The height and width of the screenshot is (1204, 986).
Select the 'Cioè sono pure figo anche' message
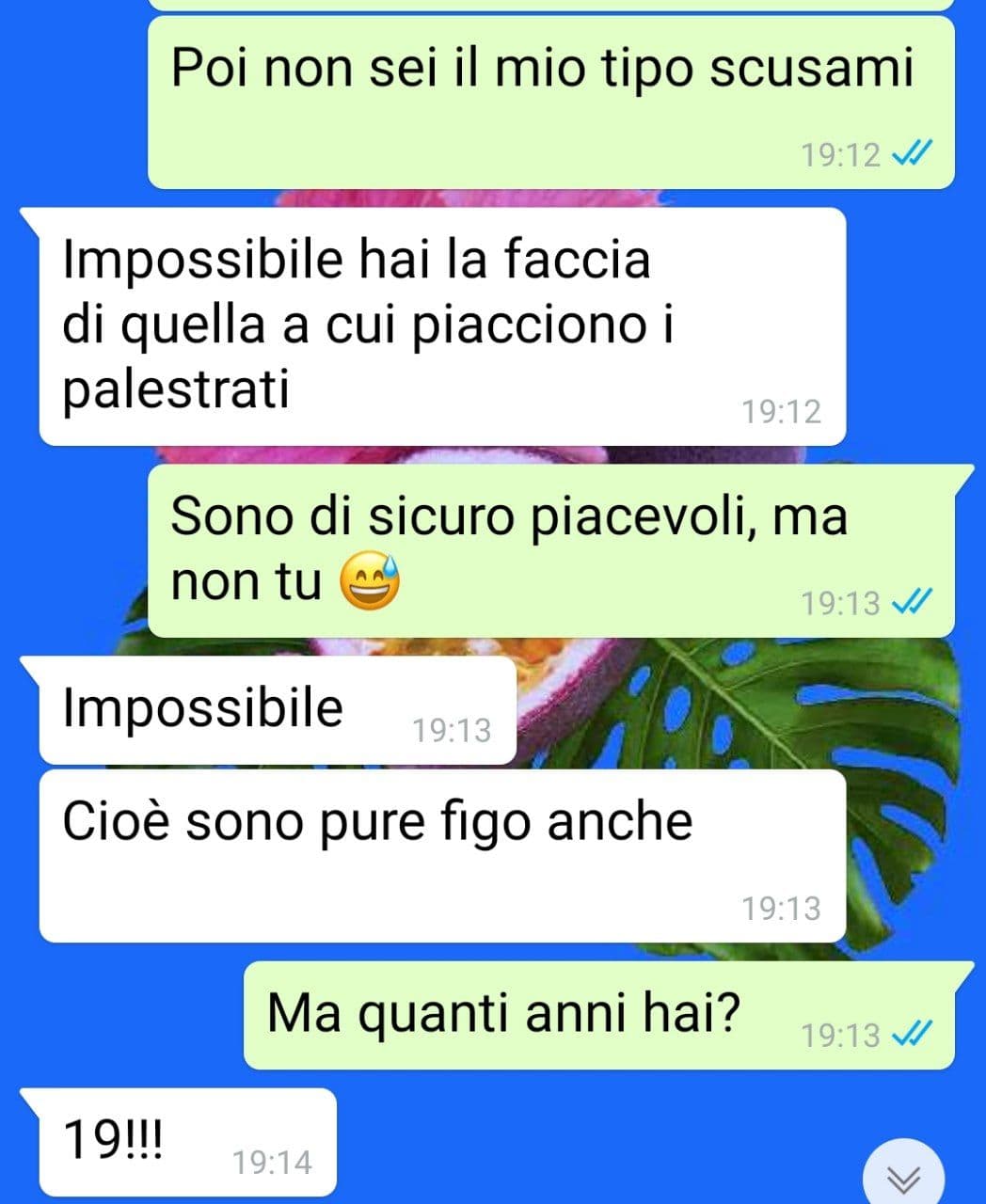442,856
